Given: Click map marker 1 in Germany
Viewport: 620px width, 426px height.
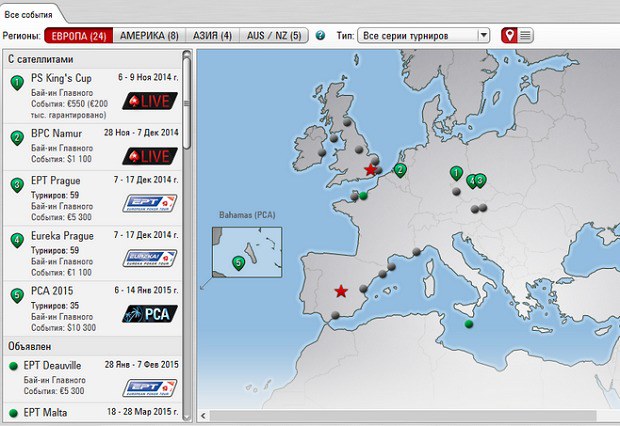Looking at the screenshot, I should tap(456, 173).
